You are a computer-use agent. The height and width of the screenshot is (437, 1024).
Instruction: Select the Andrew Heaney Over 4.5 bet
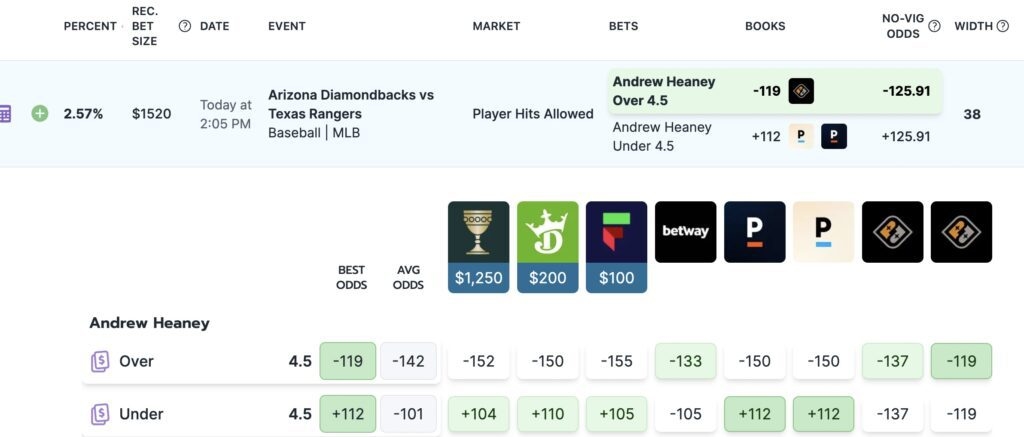(x=775, y=91)
